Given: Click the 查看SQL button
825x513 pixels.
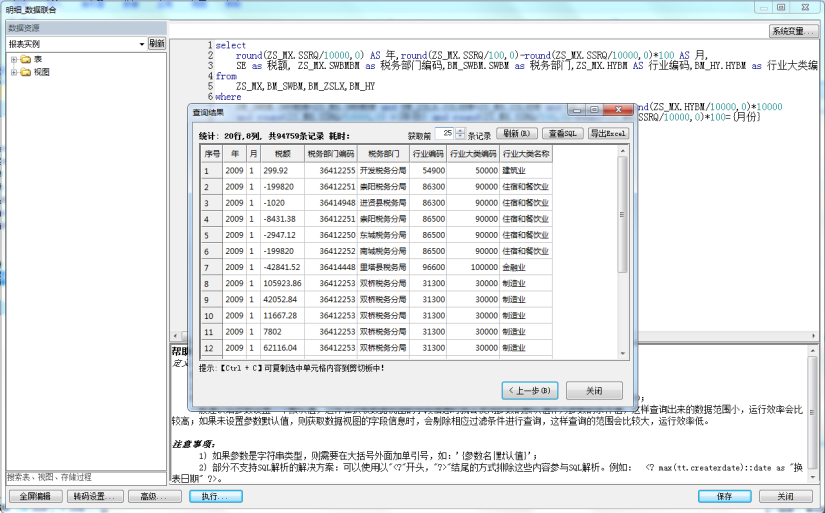Looking at the screenshot, I should coord(564,133).
